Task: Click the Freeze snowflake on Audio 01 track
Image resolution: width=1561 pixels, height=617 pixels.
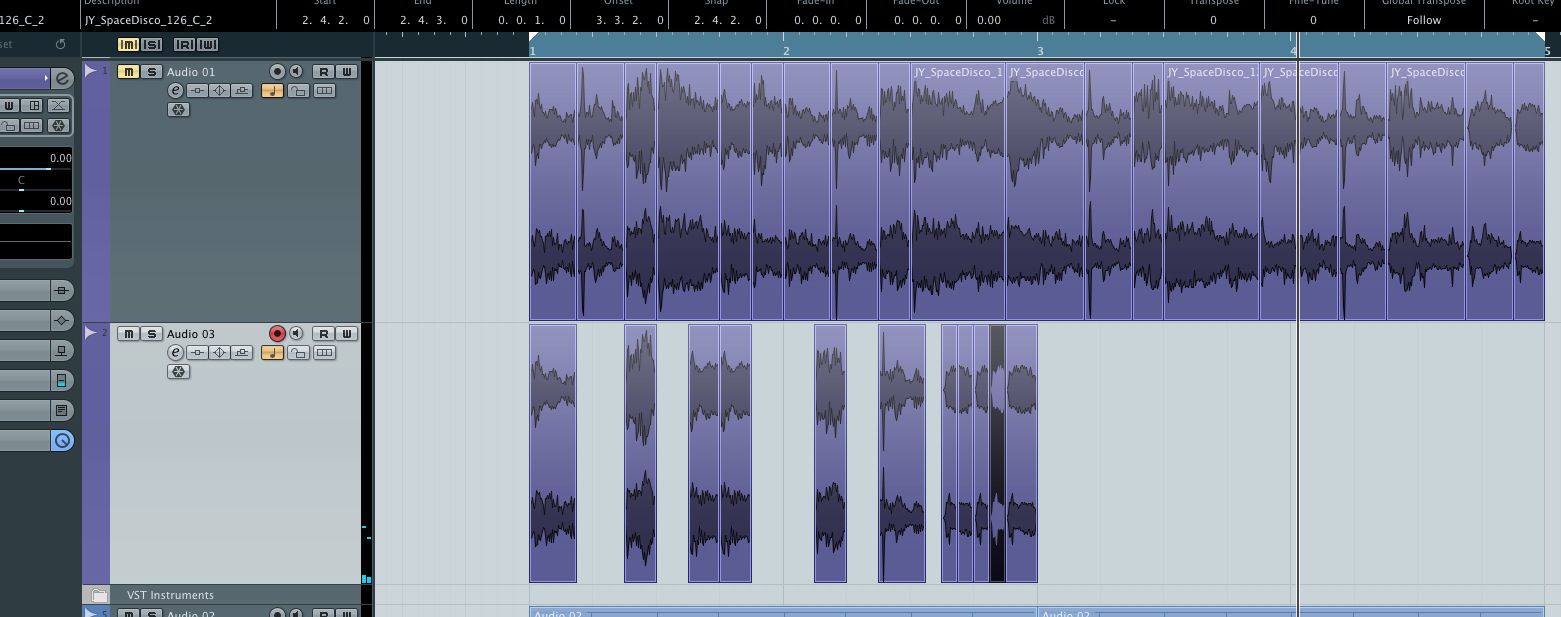Action: point(179,110)
